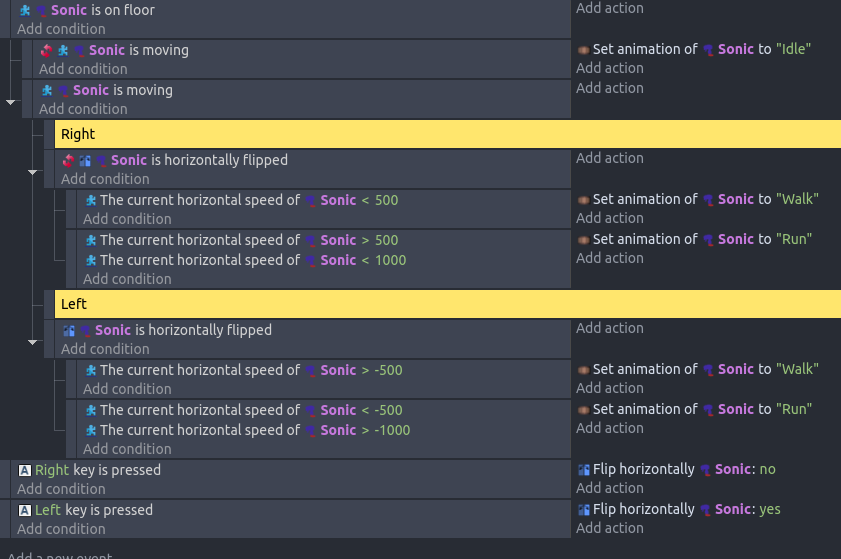Click the Sonic object icon in the "Idle" action
The width and height of the screenshot is (841, 559).
tap(708, 50)
